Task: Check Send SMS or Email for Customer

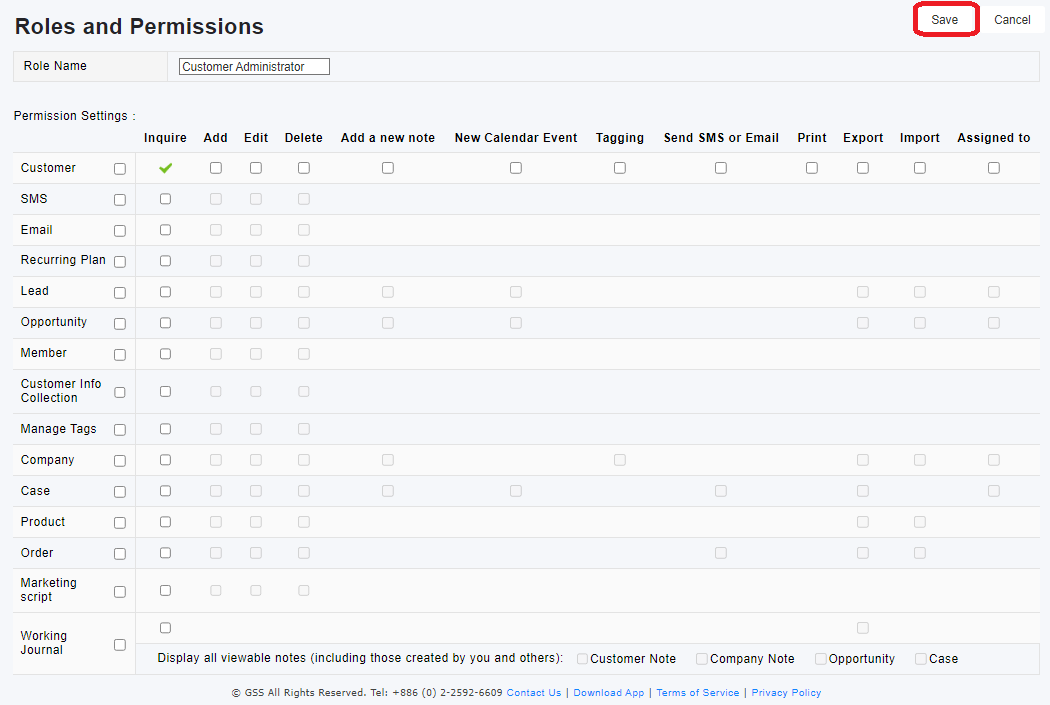Action: pyautogui.click(x=721, y=168)
